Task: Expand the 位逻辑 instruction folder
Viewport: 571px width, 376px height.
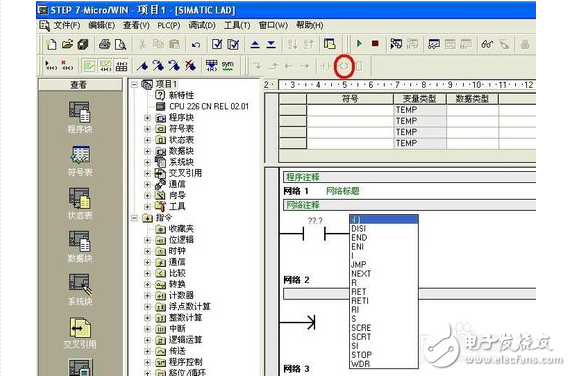Action: (147, 240)
